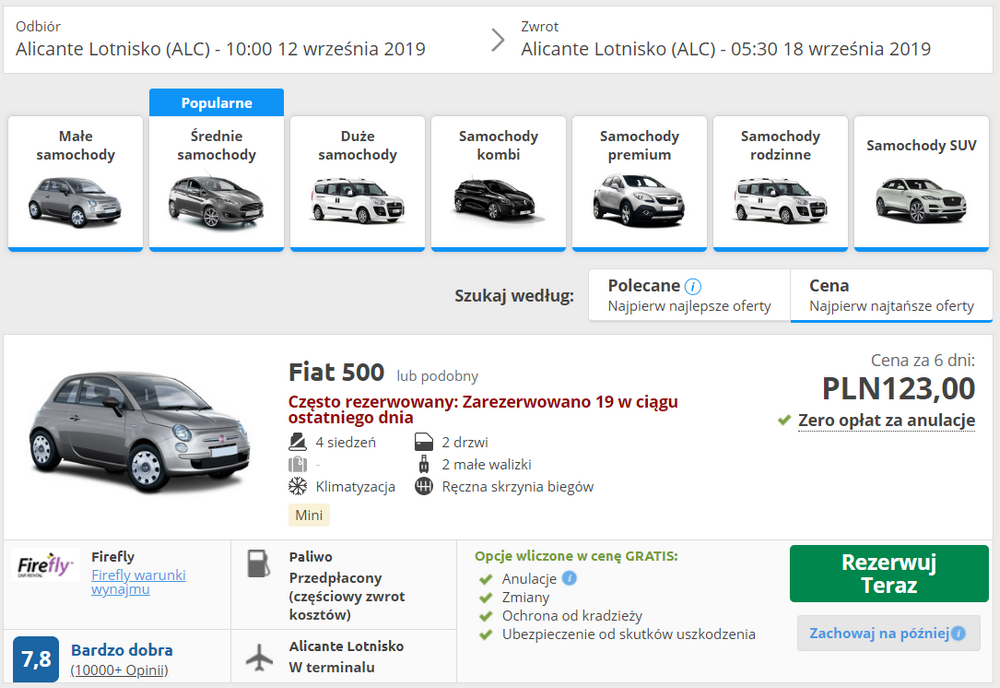Click the Fiat 500 title

pos(336,372)
